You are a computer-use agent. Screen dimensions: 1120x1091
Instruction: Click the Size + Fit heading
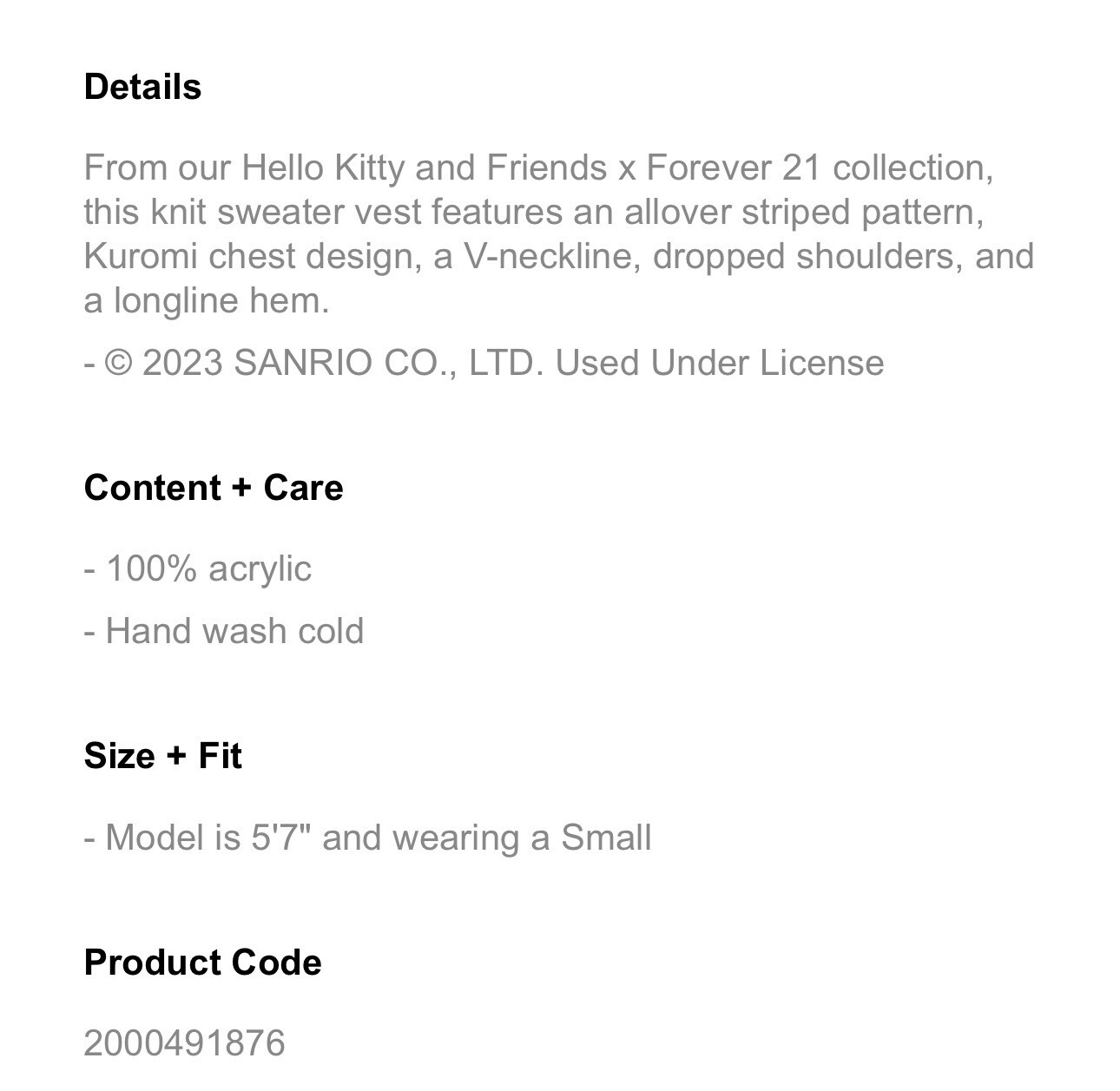[x=162, y=755]
